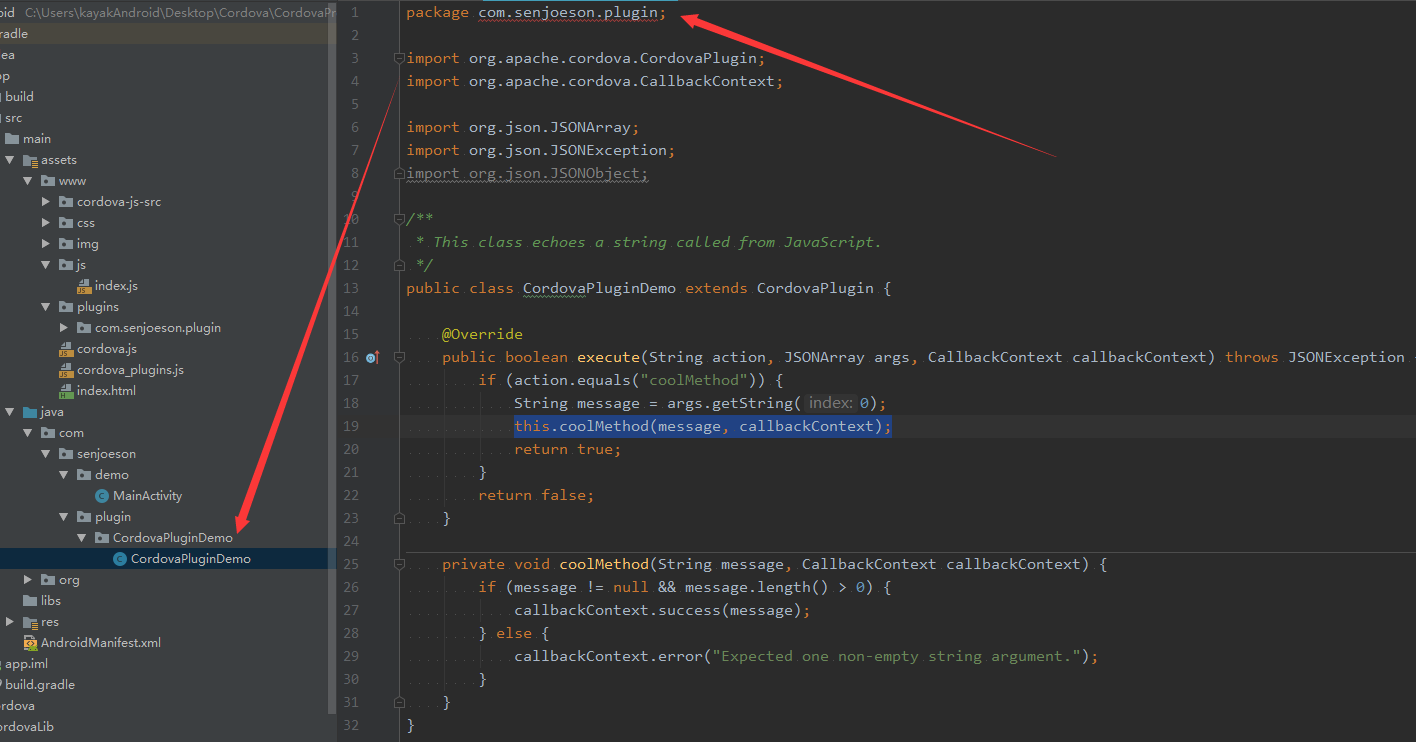Expand the org package
Image resolution: width=1416 pixels, height=742 pixels.
[28, 580]
